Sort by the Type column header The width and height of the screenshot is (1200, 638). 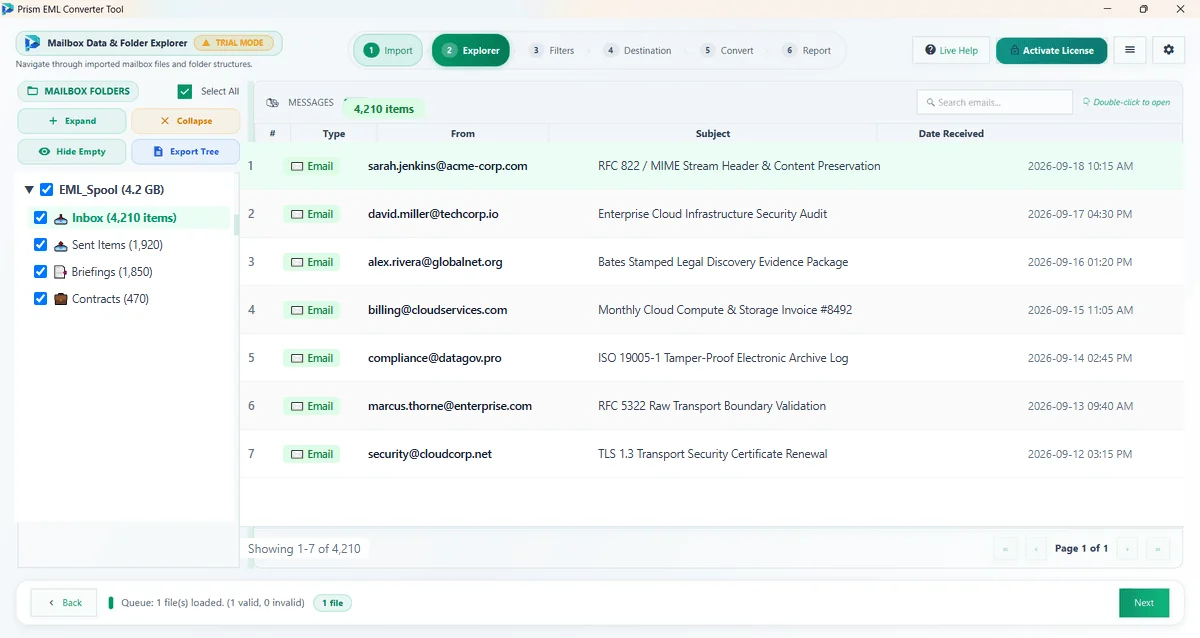click(334, 133)
